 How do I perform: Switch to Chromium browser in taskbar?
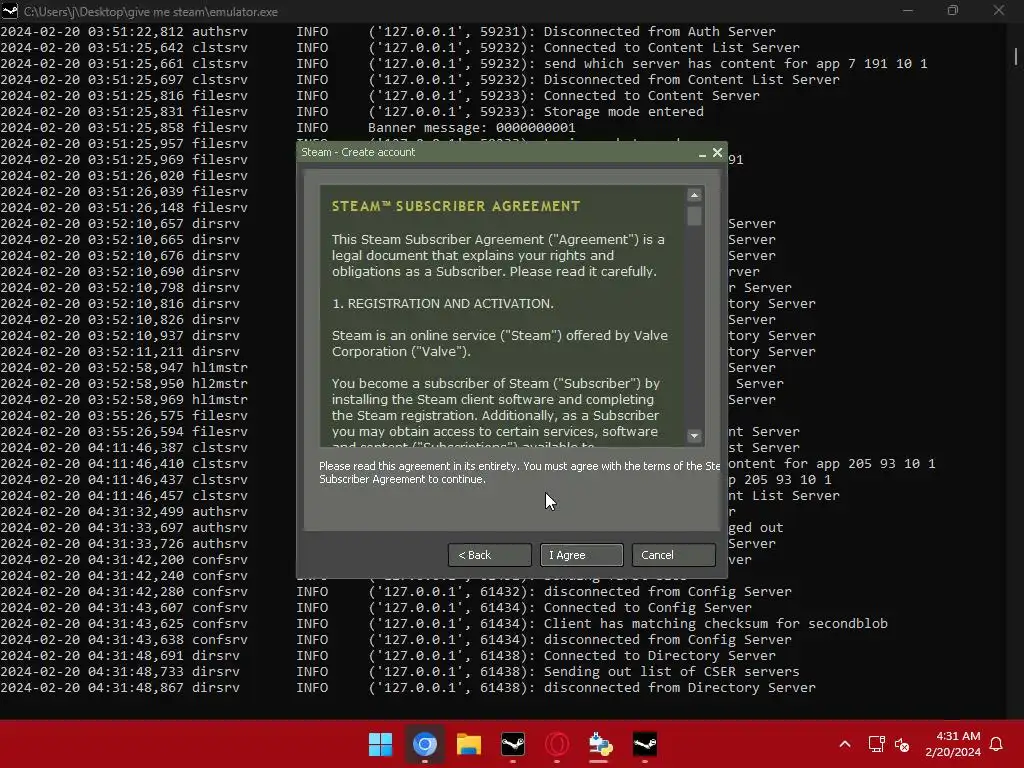click(424, 744)
